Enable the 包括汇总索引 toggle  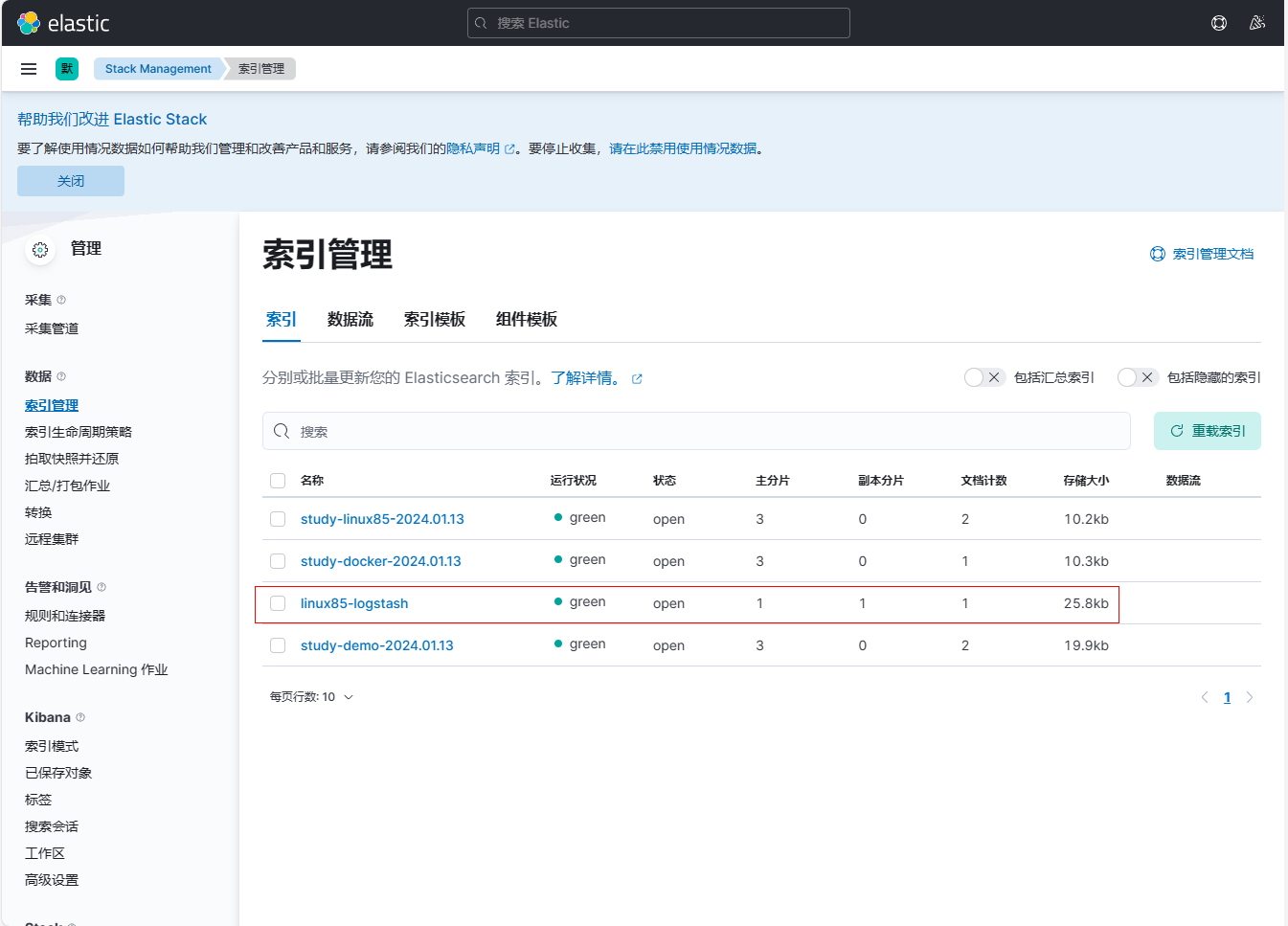click(x=983, y=377)
